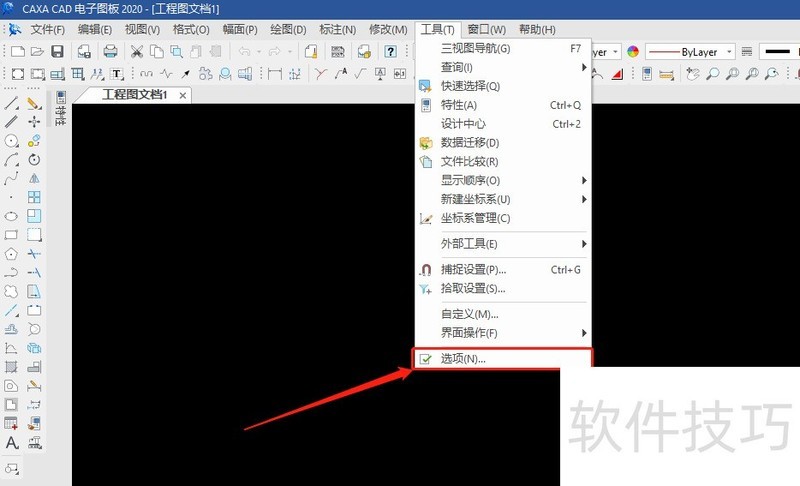Open the 窗口(W) menu
The height and width of the screenshot is (486, 800).
coord(487,30)
